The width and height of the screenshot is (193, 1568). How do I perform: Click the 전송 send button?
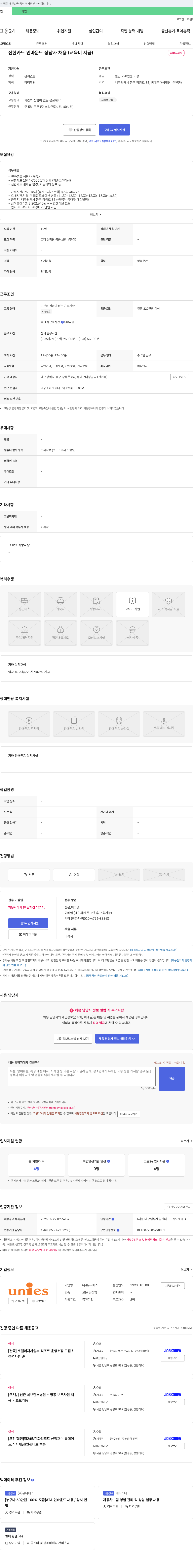click(172, 1079)
